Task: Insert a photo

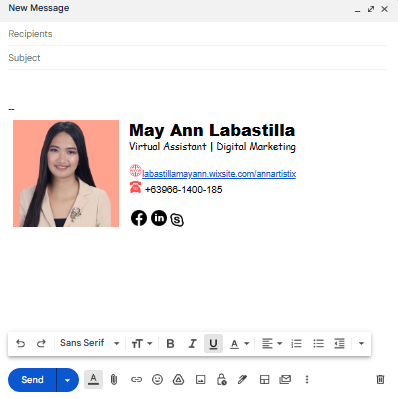Action: click(x=200, y=379)
